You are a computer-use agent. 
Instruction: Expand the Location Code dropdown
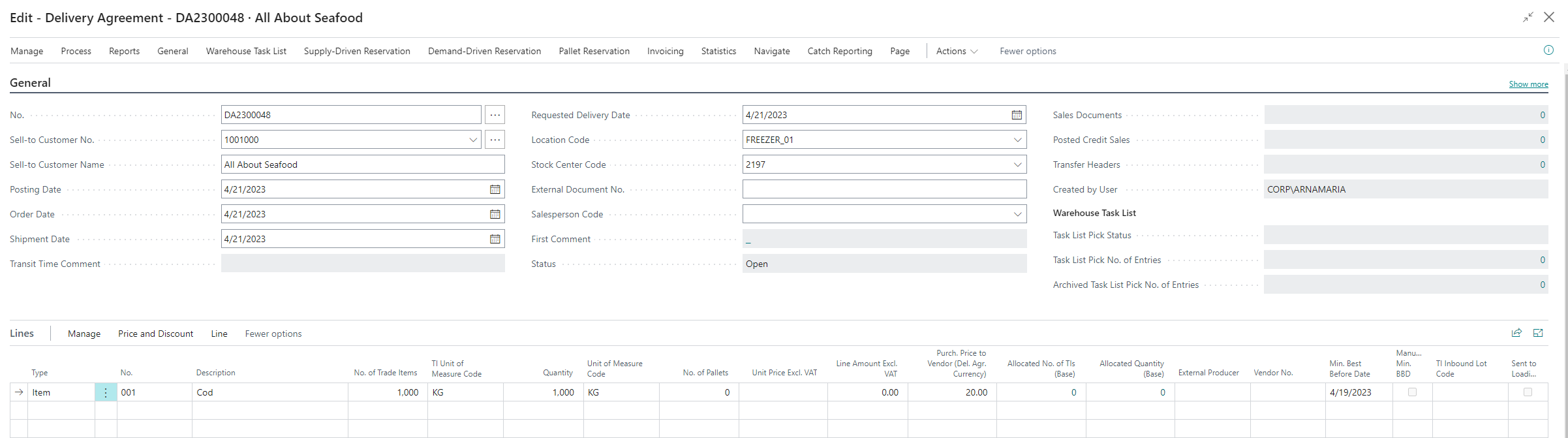point(1017,140)
